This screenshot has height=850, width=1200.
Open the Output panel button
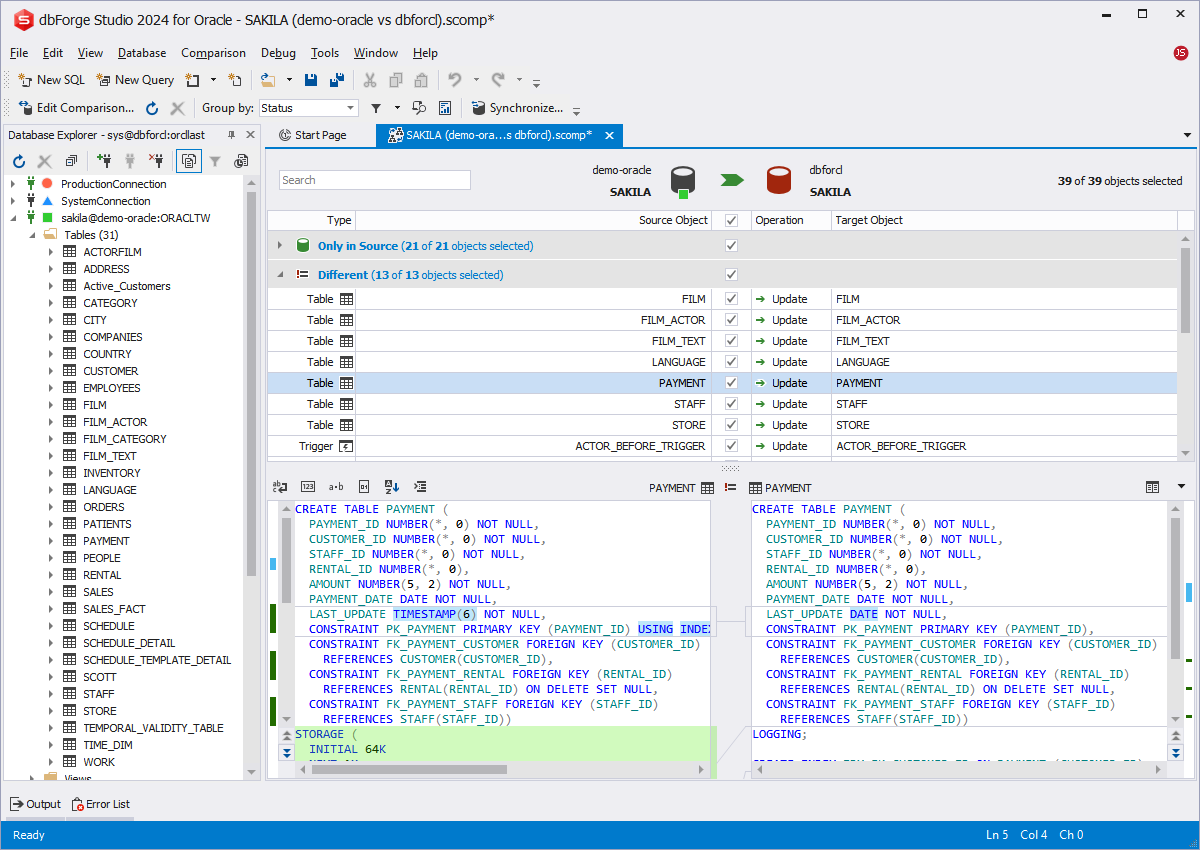36,804
